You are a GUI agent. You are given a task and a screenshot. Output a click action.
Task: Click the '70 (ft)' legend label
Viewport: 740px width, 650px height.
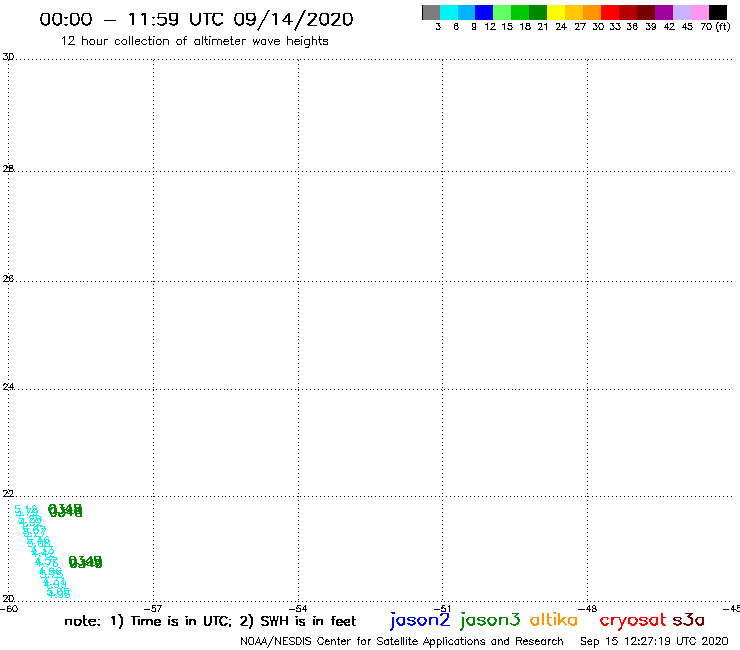[715, 27]
